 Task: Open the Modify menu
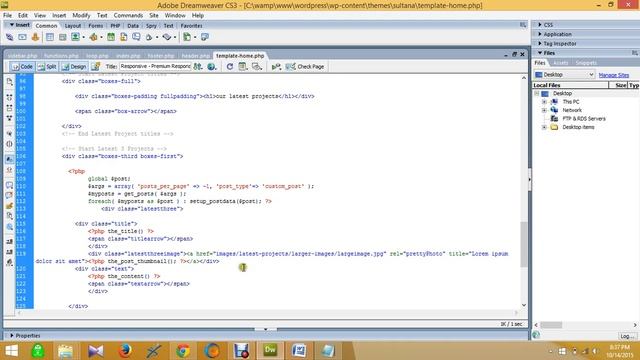pyautogui.click(x=81, y=16)
